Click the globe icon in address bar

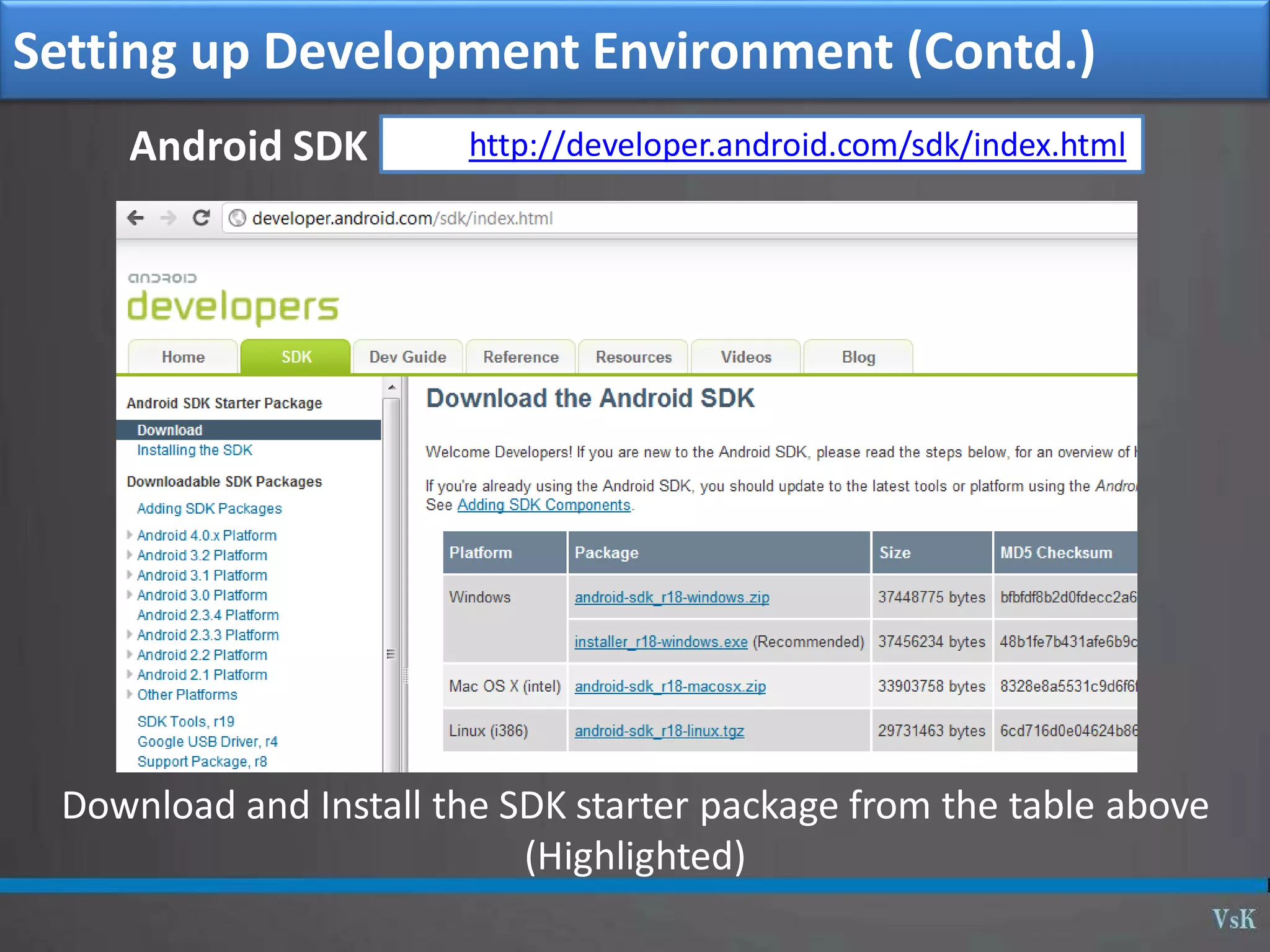pyautogui.click(x=237, y=218)
